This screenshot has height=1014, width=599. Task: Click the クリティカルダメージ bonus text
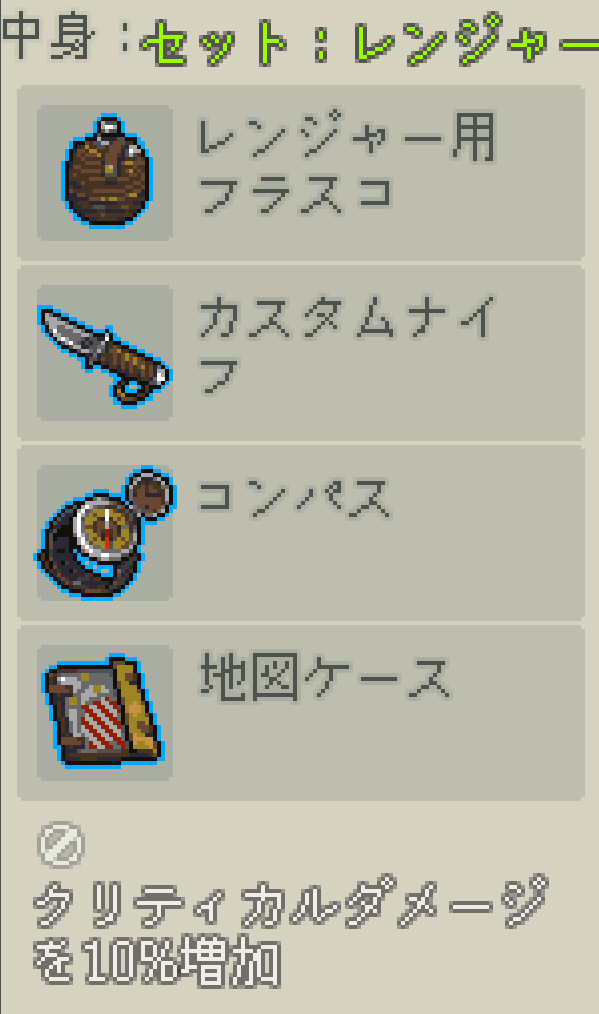click(290, 901)
